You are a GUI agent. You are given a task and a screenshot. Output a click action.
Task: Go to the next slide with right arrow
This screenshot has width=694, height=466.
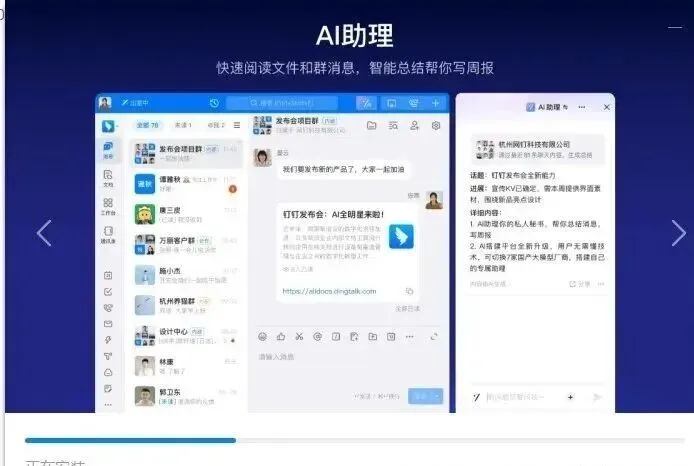[x=679, y=233]
